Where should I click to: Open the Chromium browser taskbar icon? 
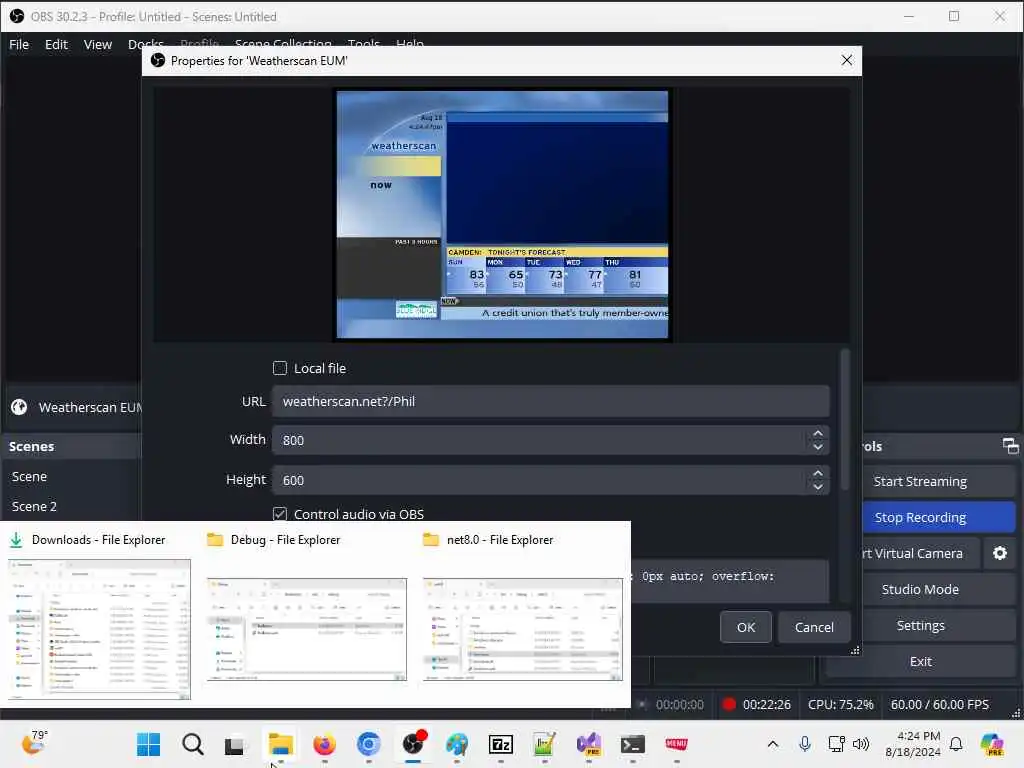pos(368,744)
